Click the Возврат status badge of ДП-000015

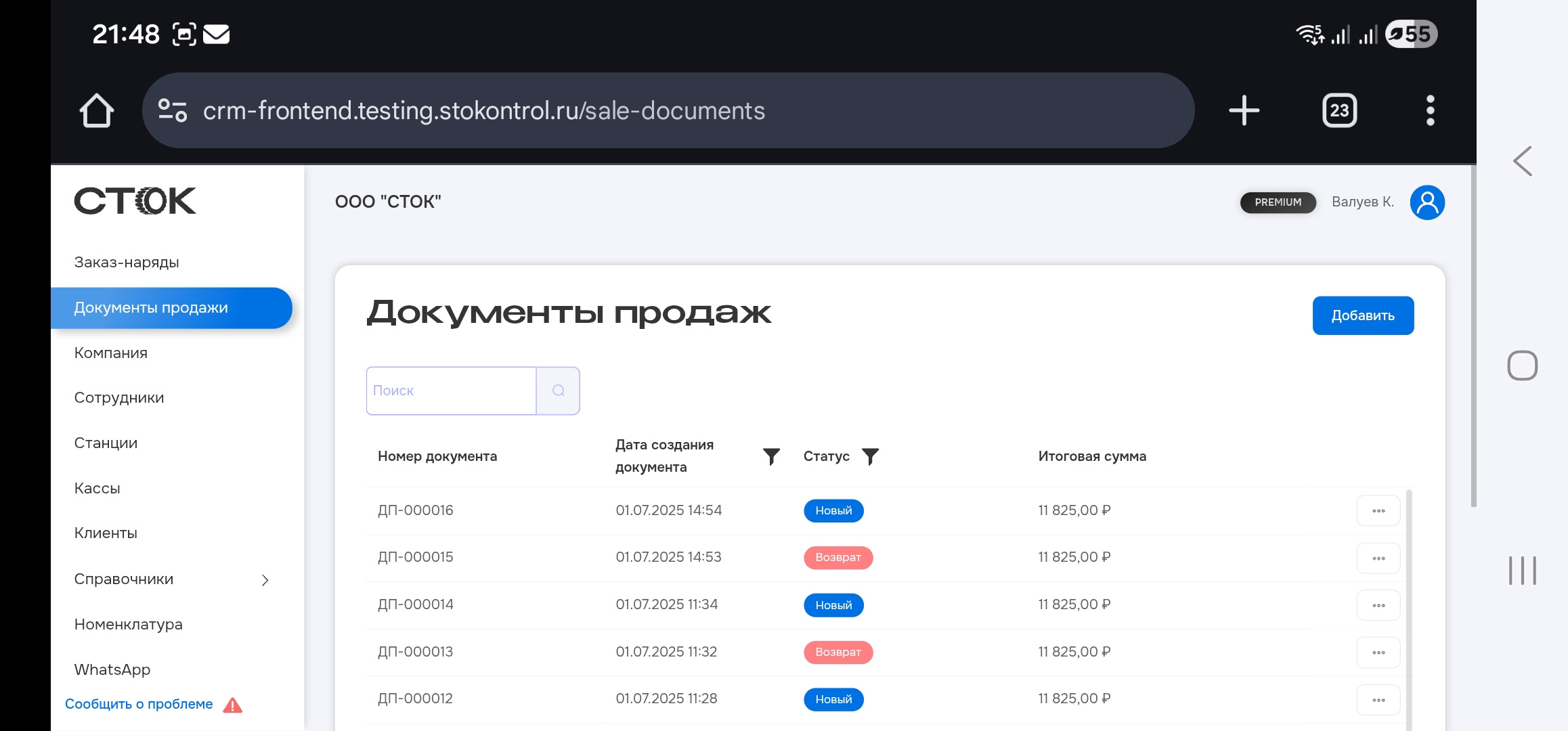click(x=837, y=558)
